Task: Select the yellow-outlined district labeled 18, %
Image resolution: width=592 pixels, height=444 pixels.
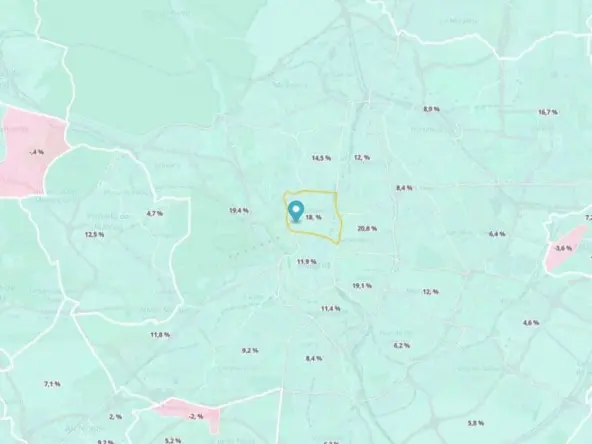Action: click(313, 217)
